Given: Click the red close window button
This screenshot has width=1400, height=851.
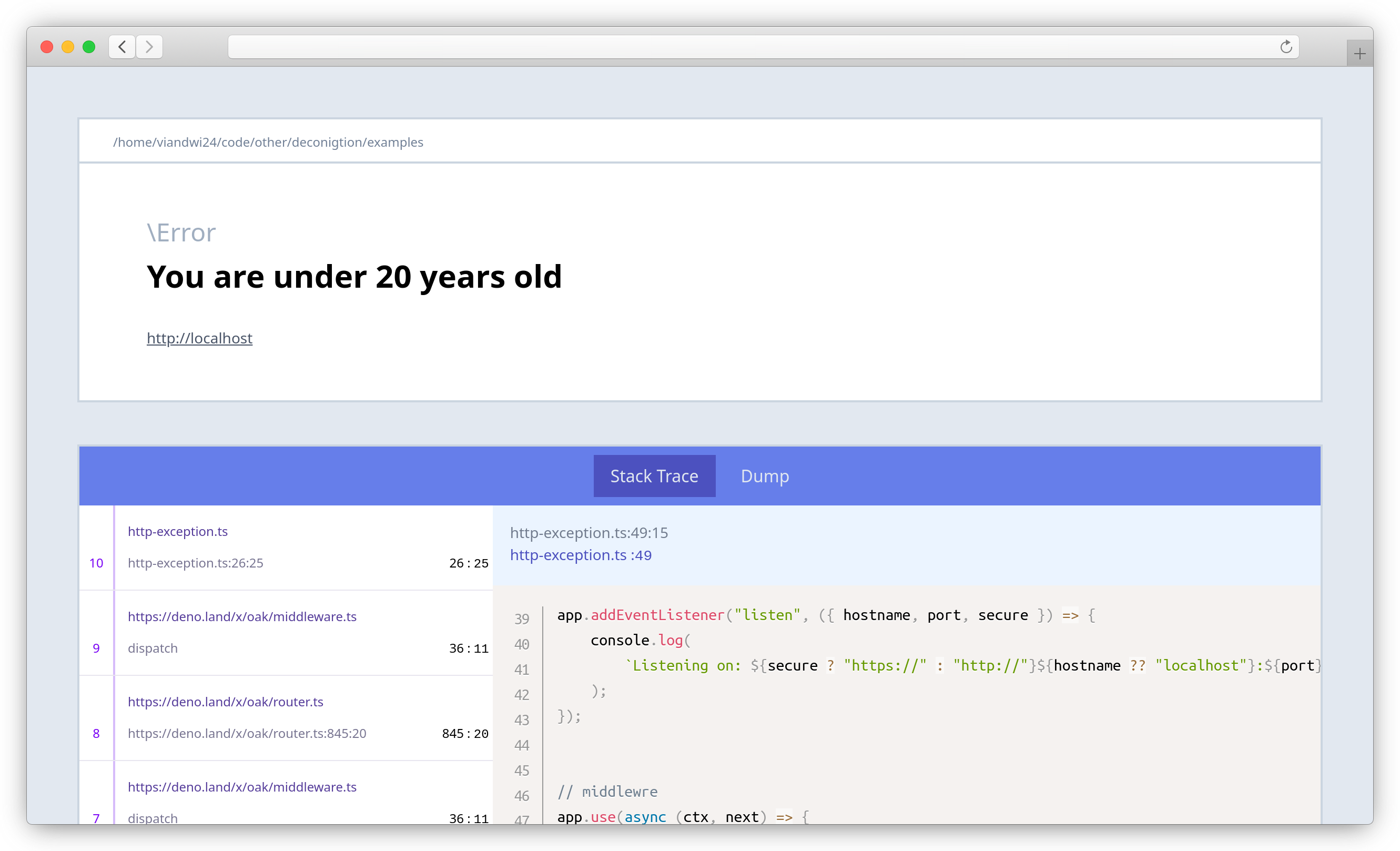Looking at the screenshot, I should coord(47,47).
